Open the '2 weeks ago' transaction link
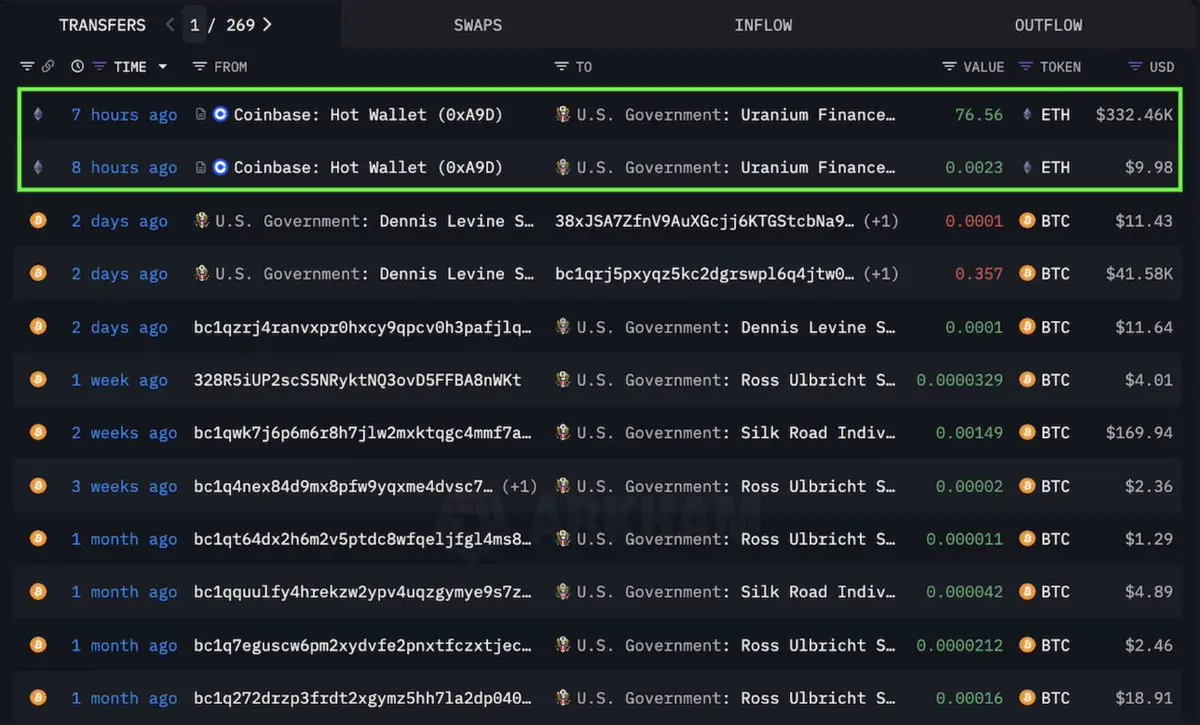 (x=124, y=433)
